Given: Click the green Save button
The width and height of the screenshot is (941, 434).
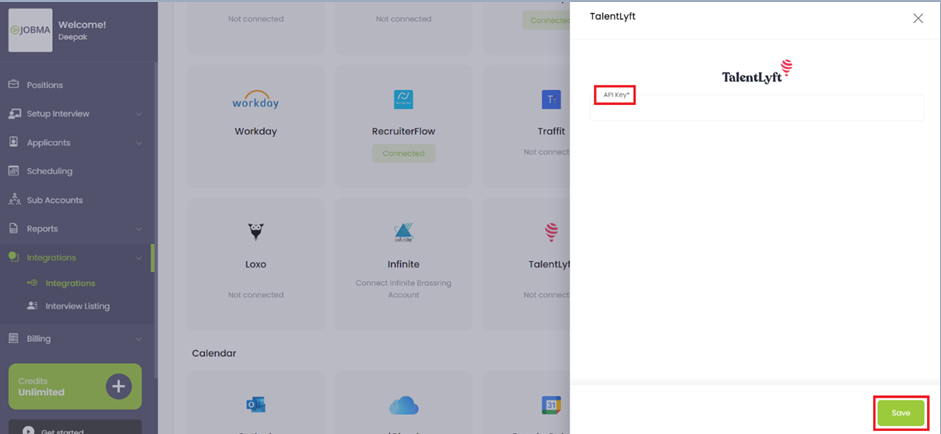Looking at the screenshot, I should pyautogui.click(x=901, y=413).
